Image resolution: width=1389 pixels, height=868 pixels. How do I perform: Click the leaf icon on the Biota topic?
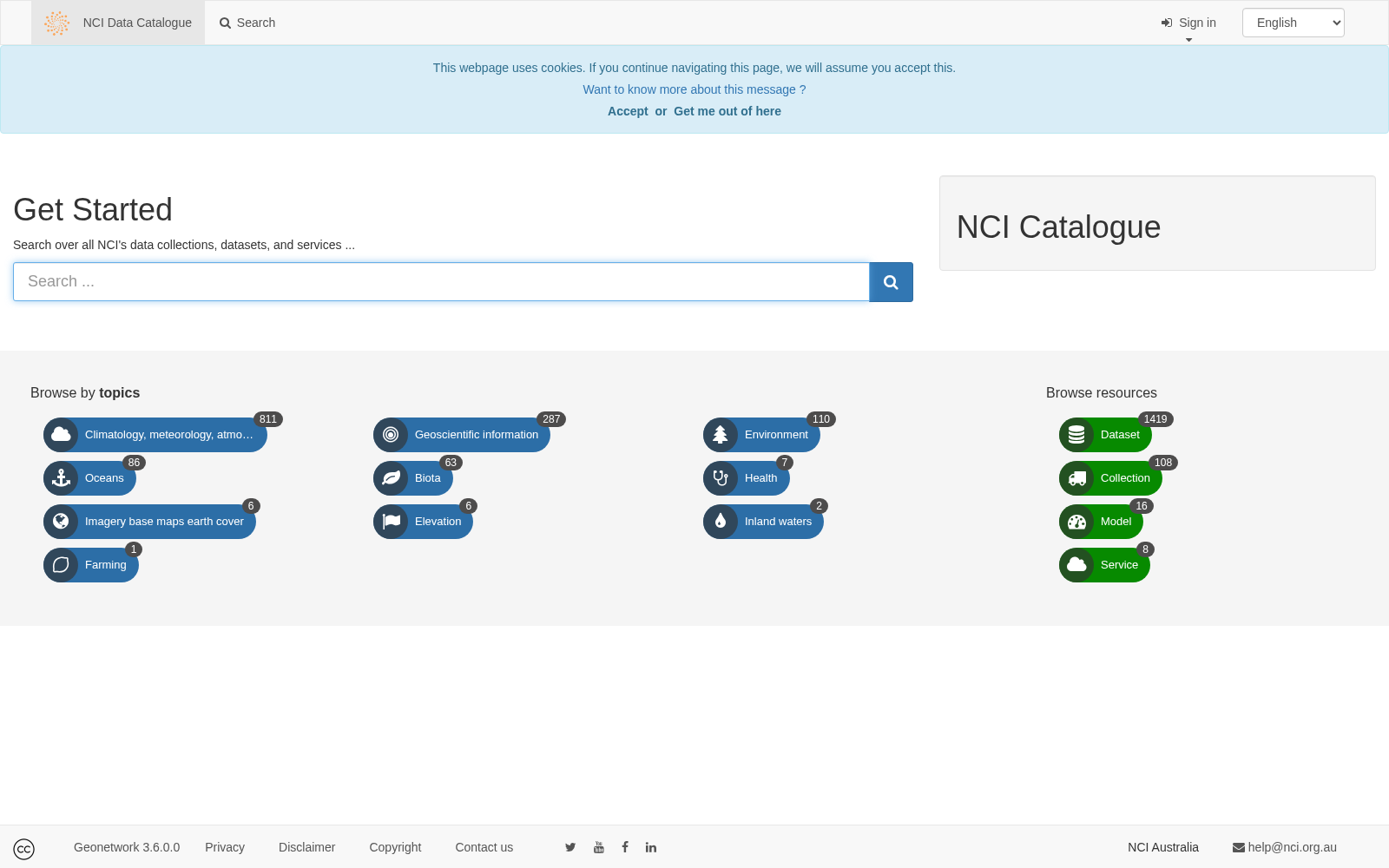[x=391, y=478]
